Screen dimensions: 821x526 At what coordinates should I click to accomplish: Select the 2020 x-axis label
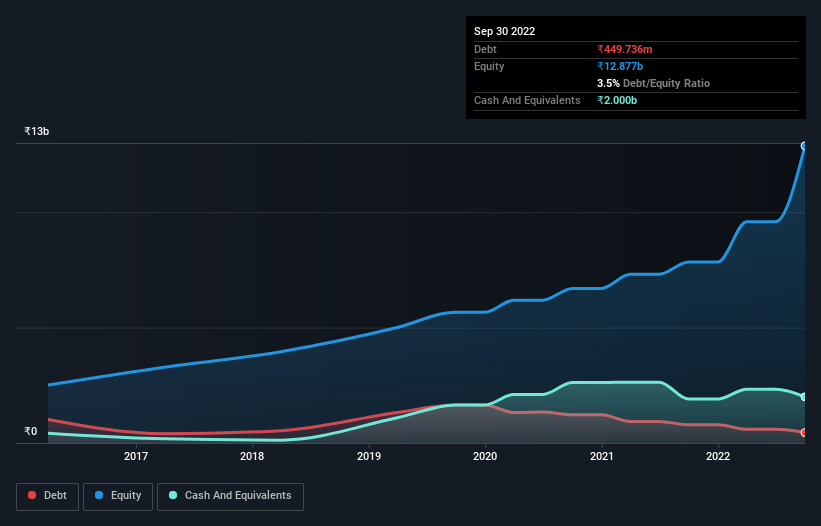[485, 456]
